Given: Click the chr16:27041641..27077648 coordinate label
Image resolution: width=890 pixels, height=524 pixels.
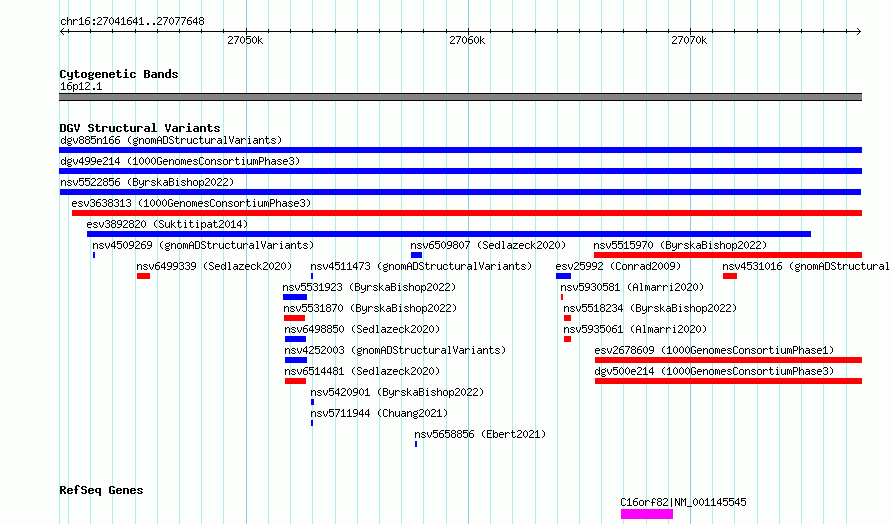Looking at the screenshot, I should pyautogui.click(x=132, y=21).
